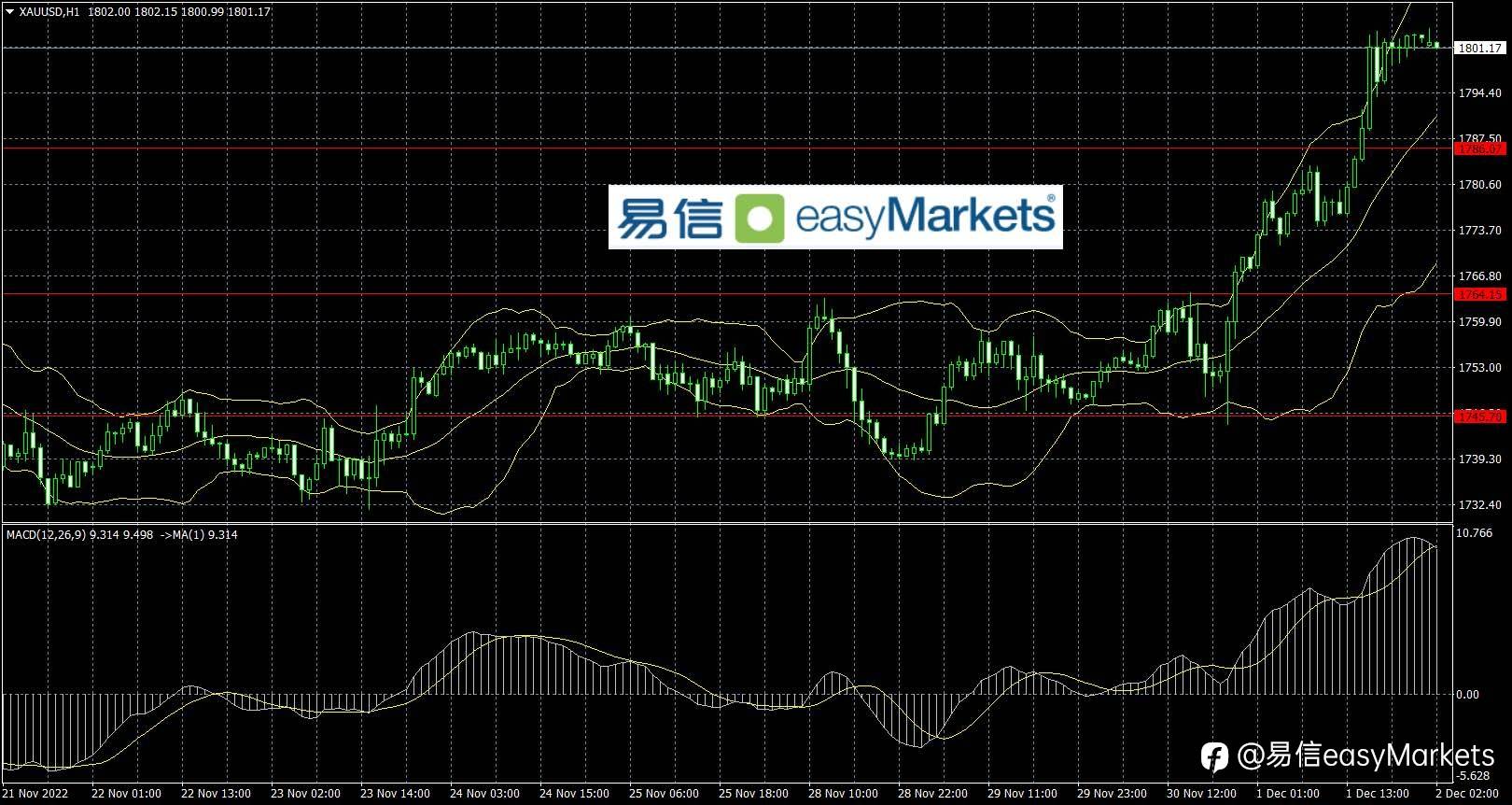Click the 29 Nov 23:00 time label
Image resolution: width=1512 pixels, height=805 pixels.
click(x=1112, y=794)
